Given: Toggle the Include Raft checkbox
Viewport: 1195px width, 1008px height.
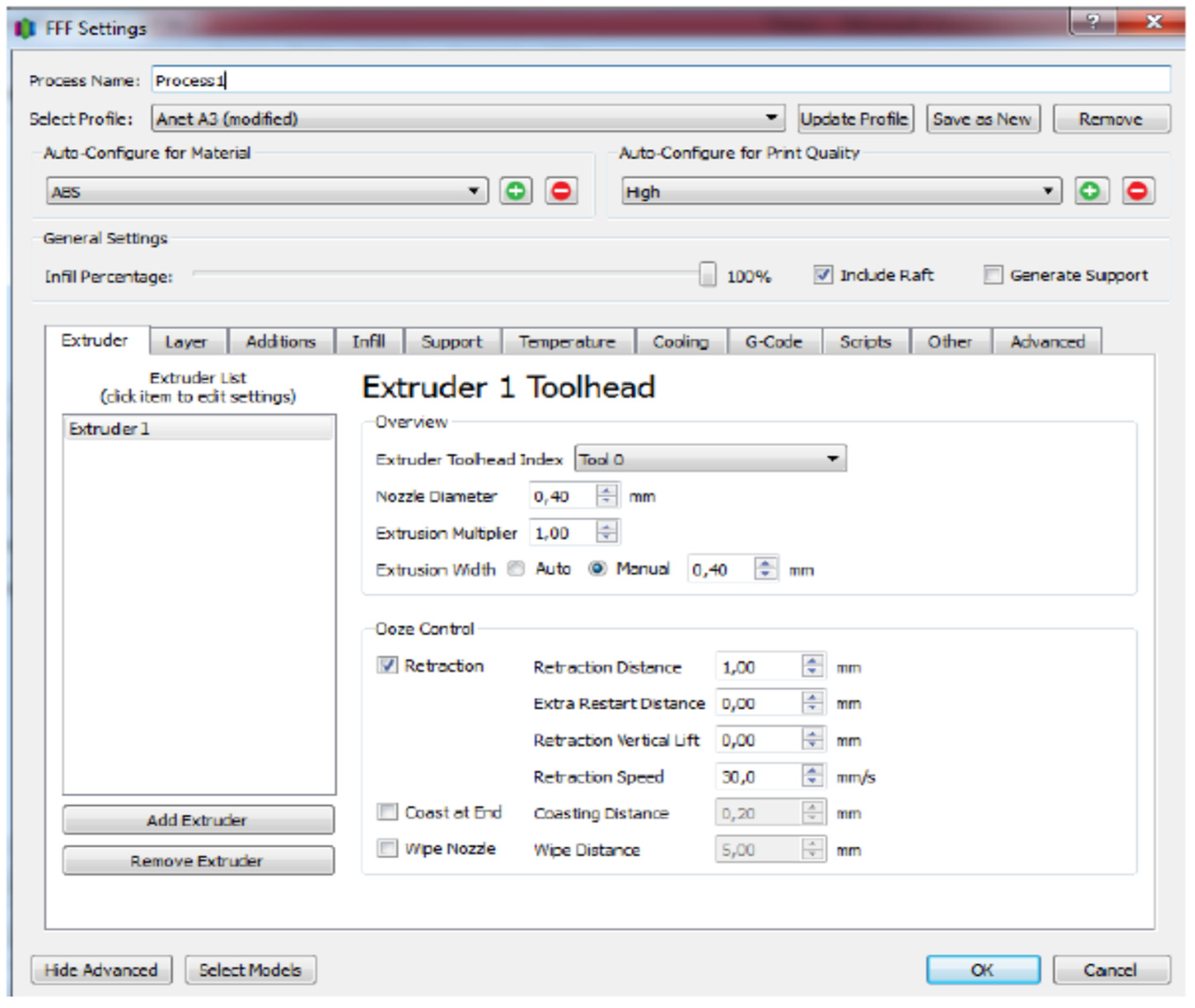Looking at the screenshot, I should pyautogui.click(x=822, y=275).
